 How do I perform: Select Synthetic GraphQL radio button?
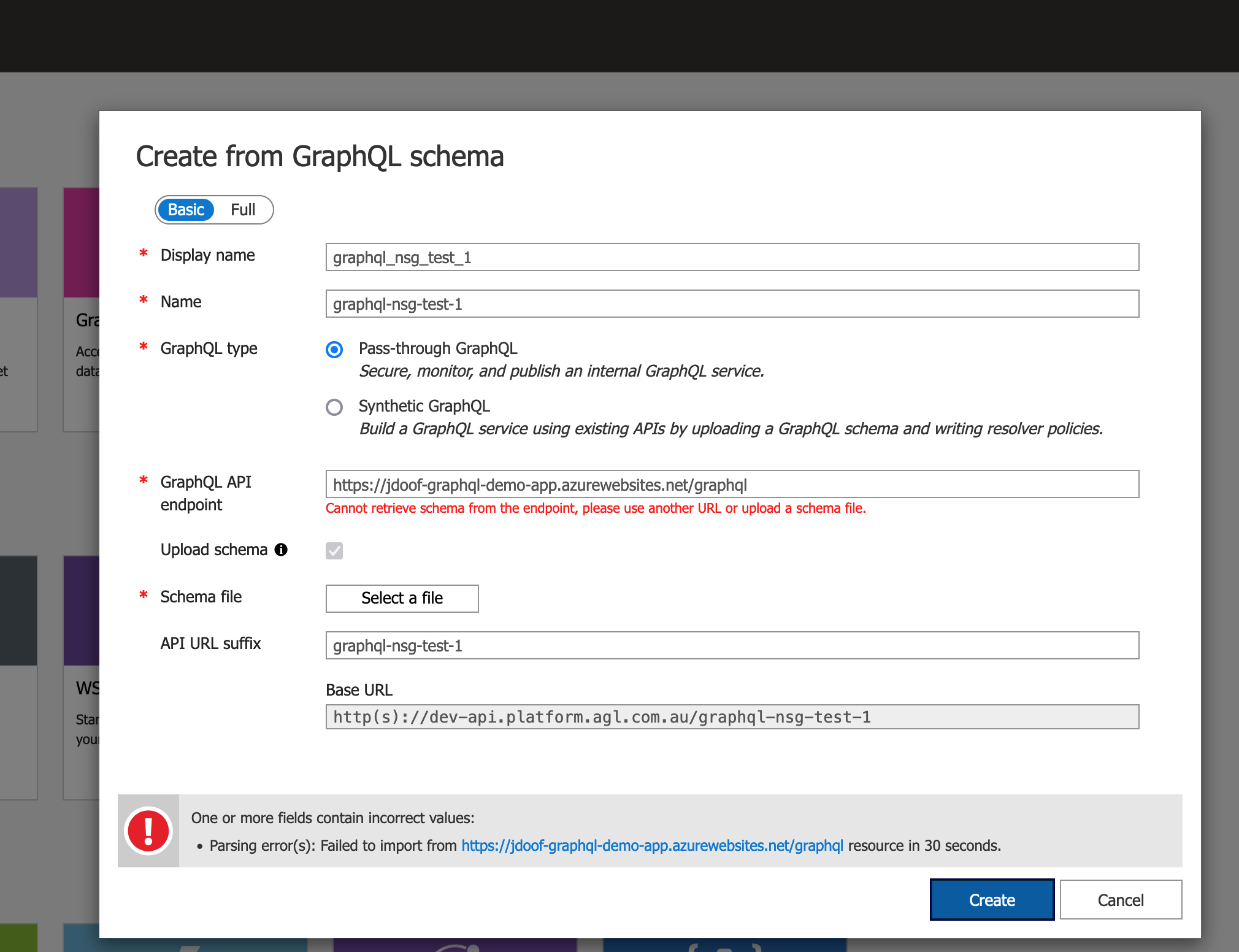tap(334, 407)
